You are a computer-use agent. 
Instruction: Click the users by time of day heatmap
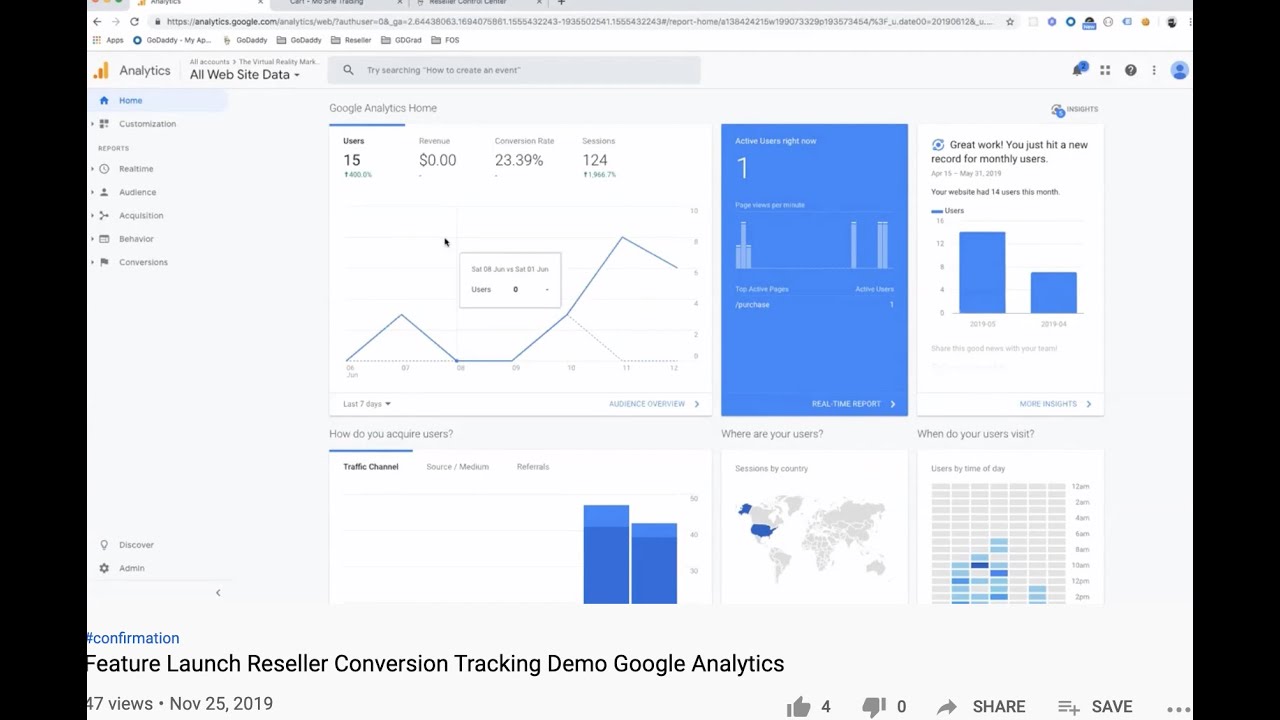(x=997, y=542)
